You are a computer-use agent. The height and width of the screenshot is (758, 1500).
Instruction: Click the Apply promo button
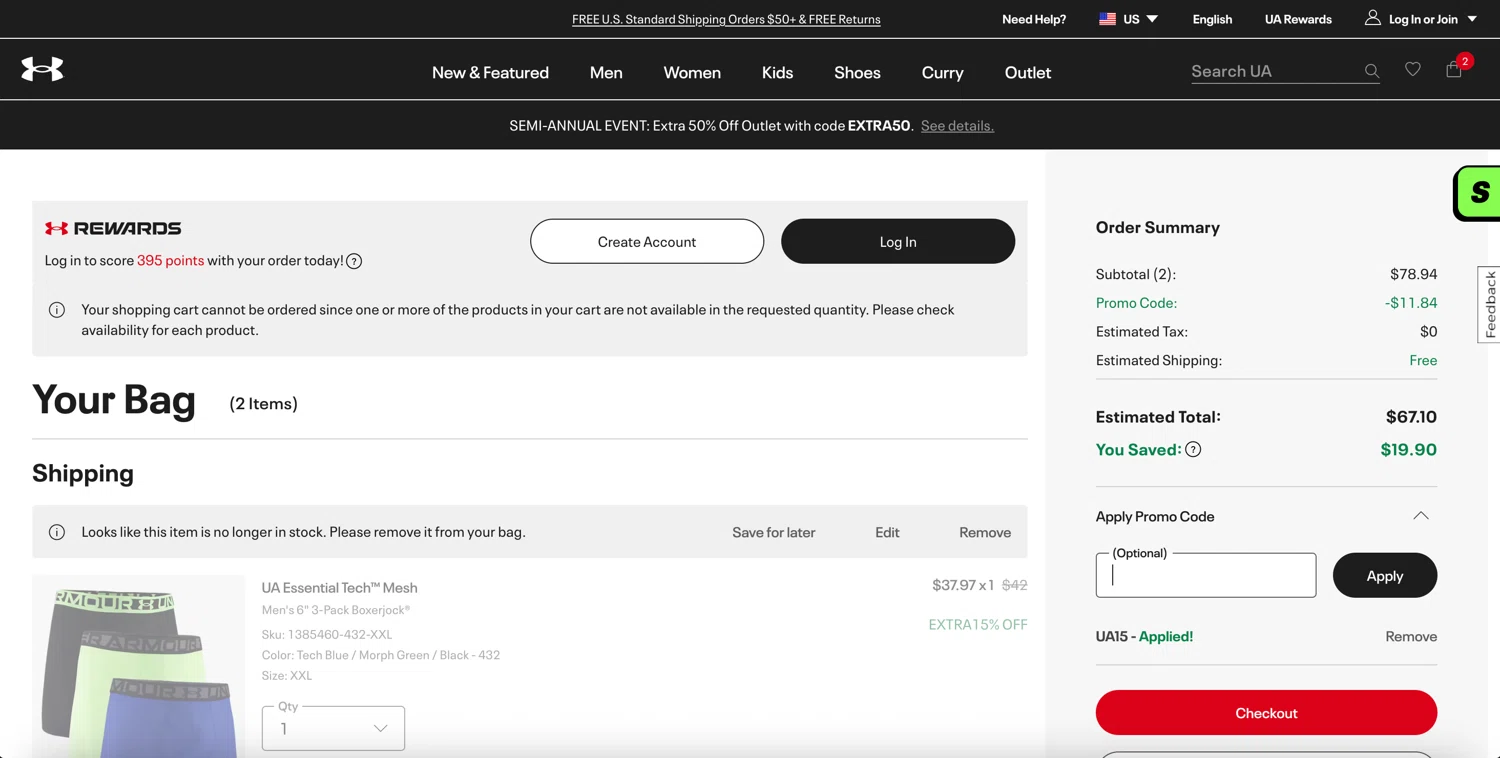[1385, 575]
